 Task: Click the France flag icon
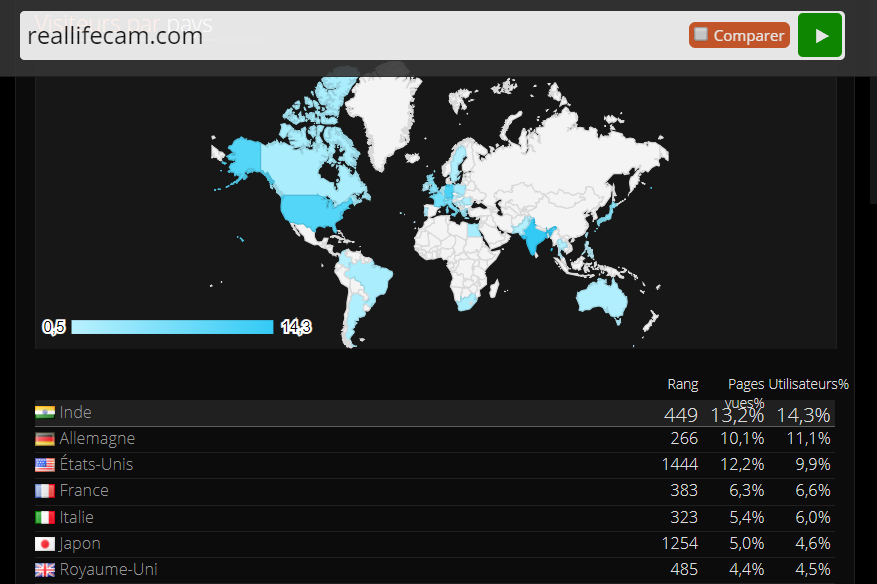[x=45, y=491]
